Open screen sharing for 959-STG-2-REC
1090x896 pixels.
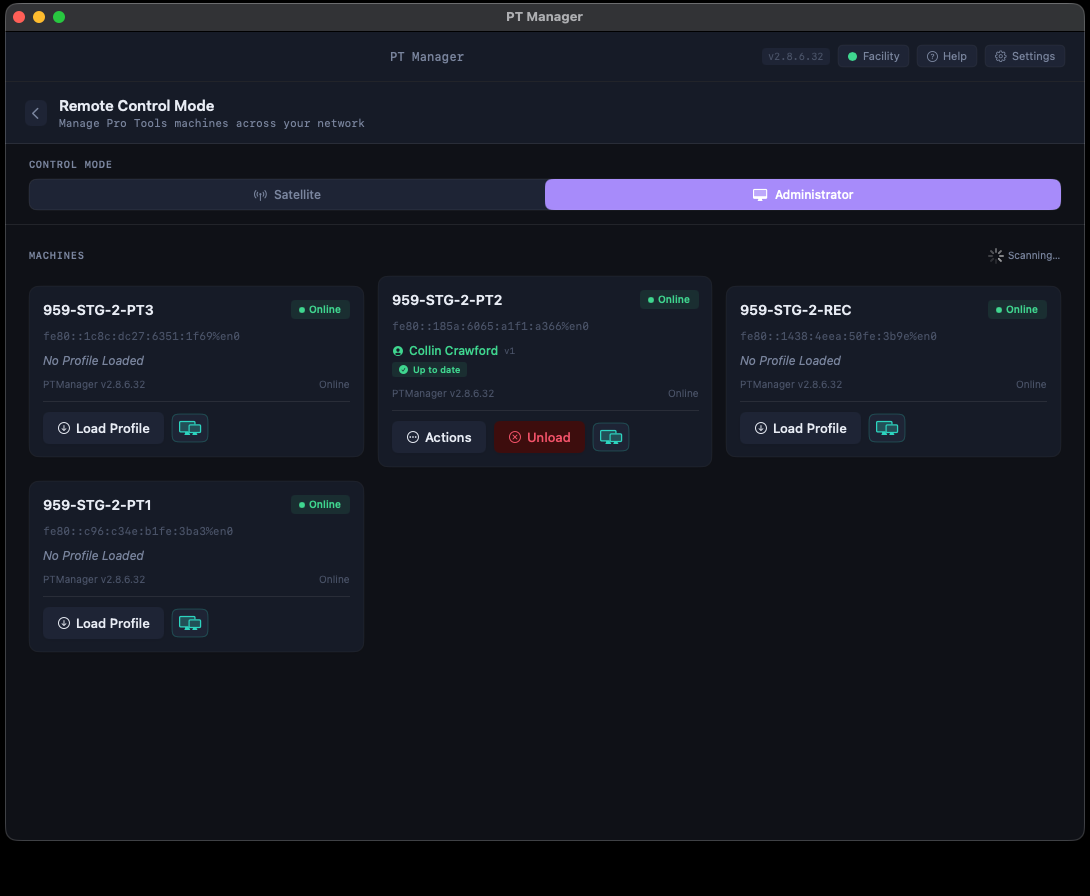pos(887,428)
